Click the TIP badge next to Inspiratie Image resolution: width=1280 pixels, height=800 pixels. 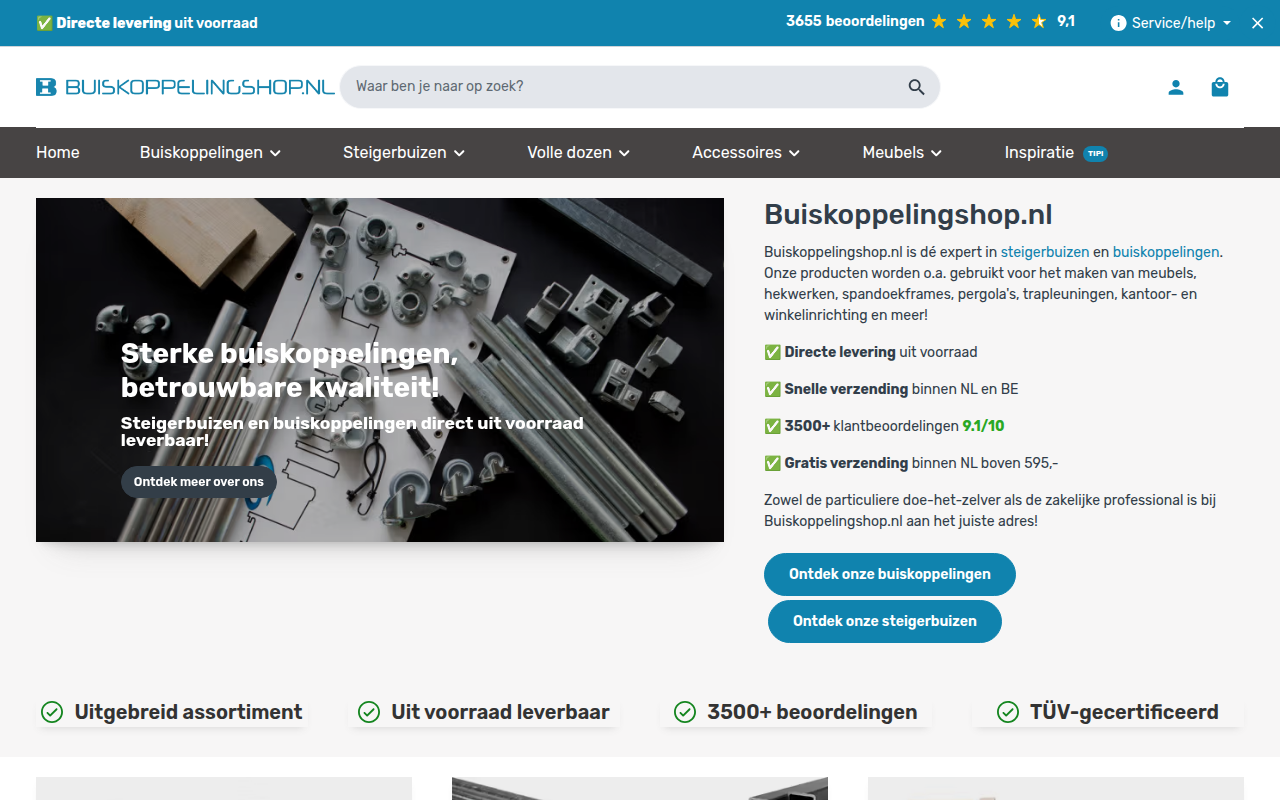[x=1096, y=153]
